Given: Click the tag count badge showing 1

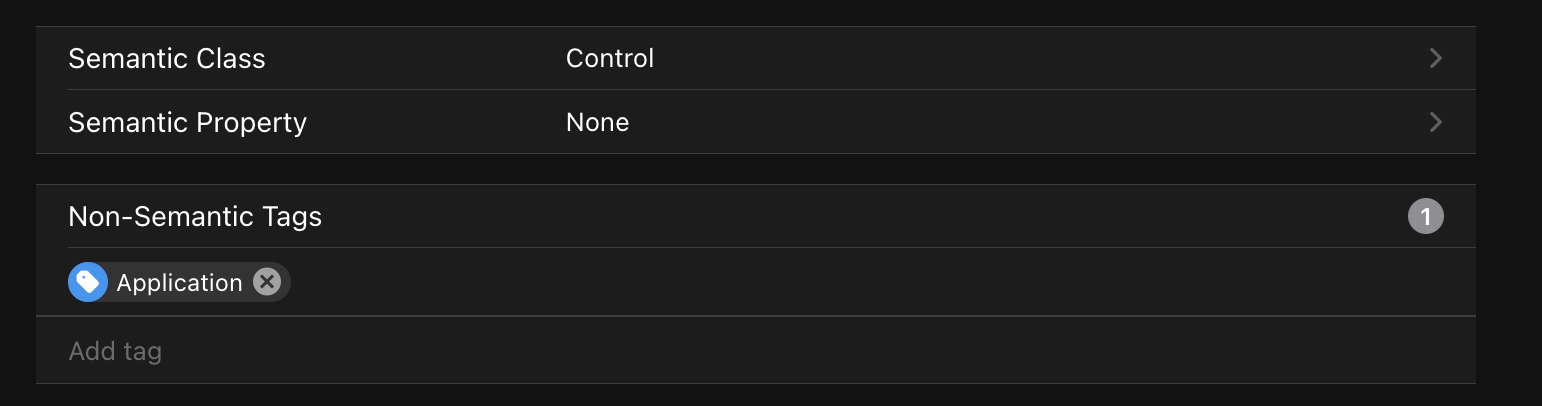Looking at the screenshot, I should click(x=1425, y=216).
